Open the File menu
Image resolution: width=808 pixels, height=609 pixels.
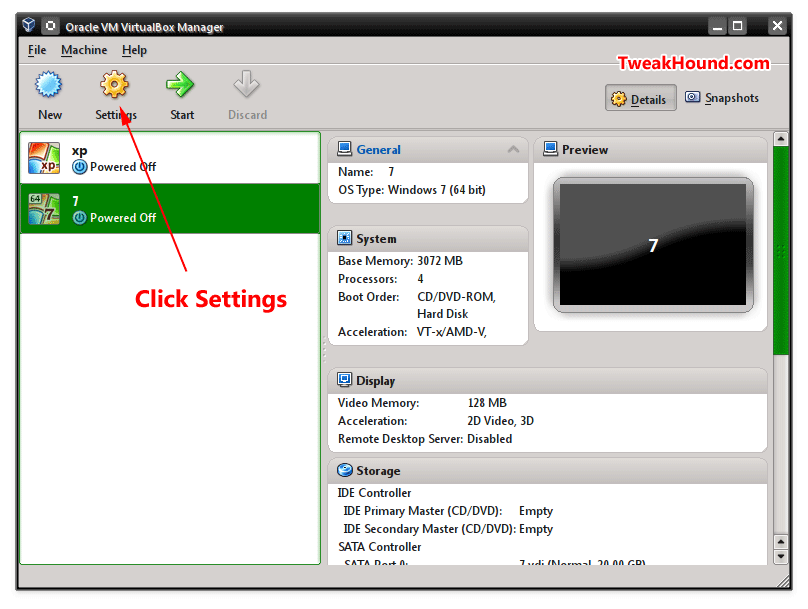pos(37,50)
